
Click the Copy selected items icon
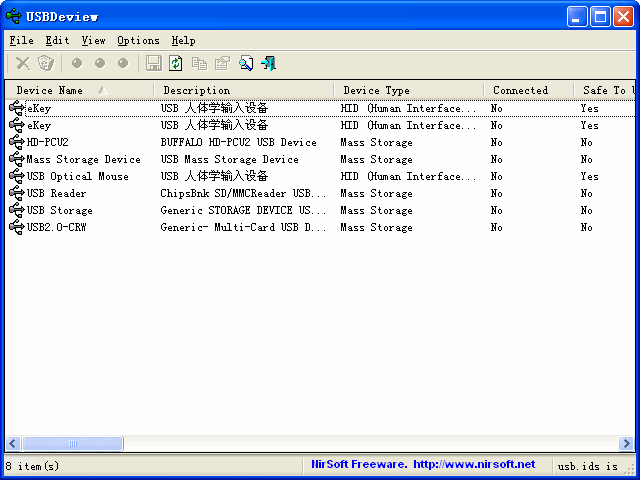click(199, 63)
